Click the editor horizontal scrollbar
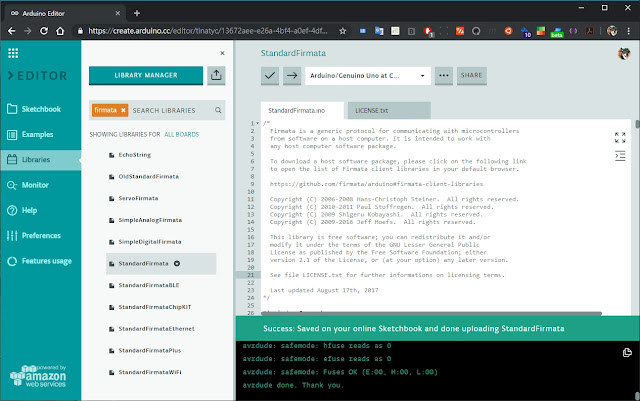The height and width of the screenshot is (401, 640). point(431,313)
